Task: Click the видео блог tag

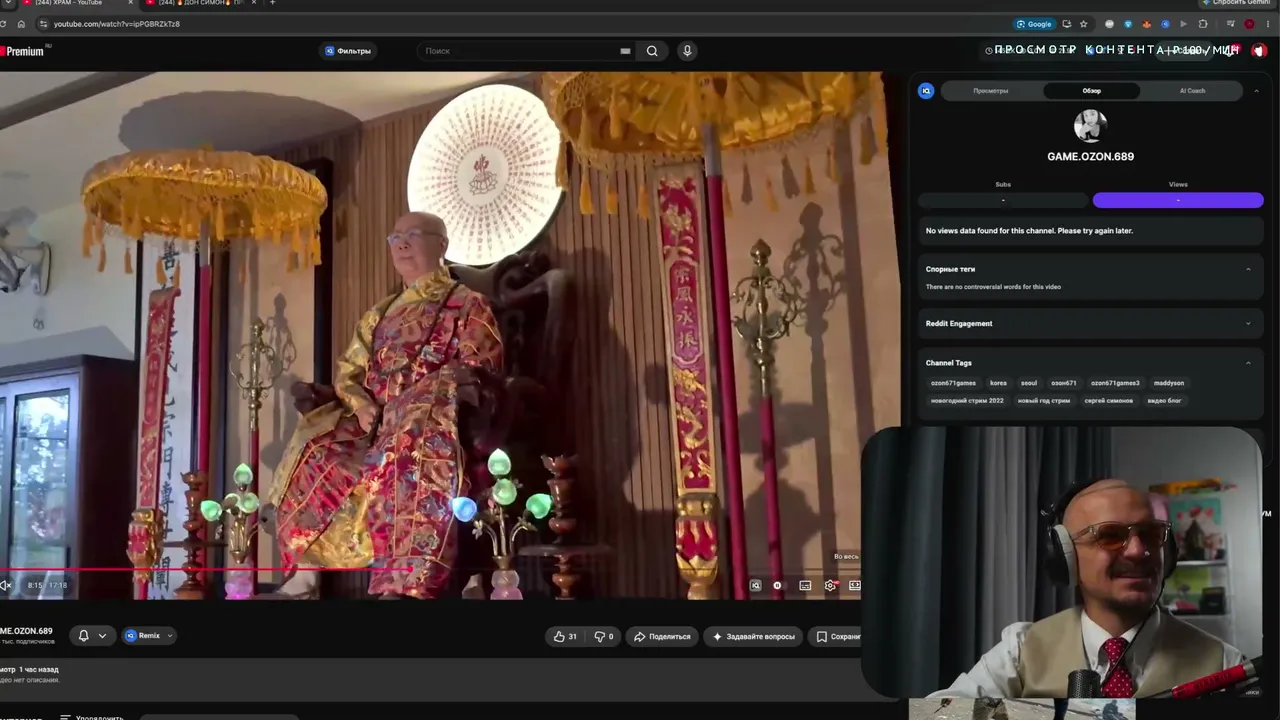Action: 1164,401
